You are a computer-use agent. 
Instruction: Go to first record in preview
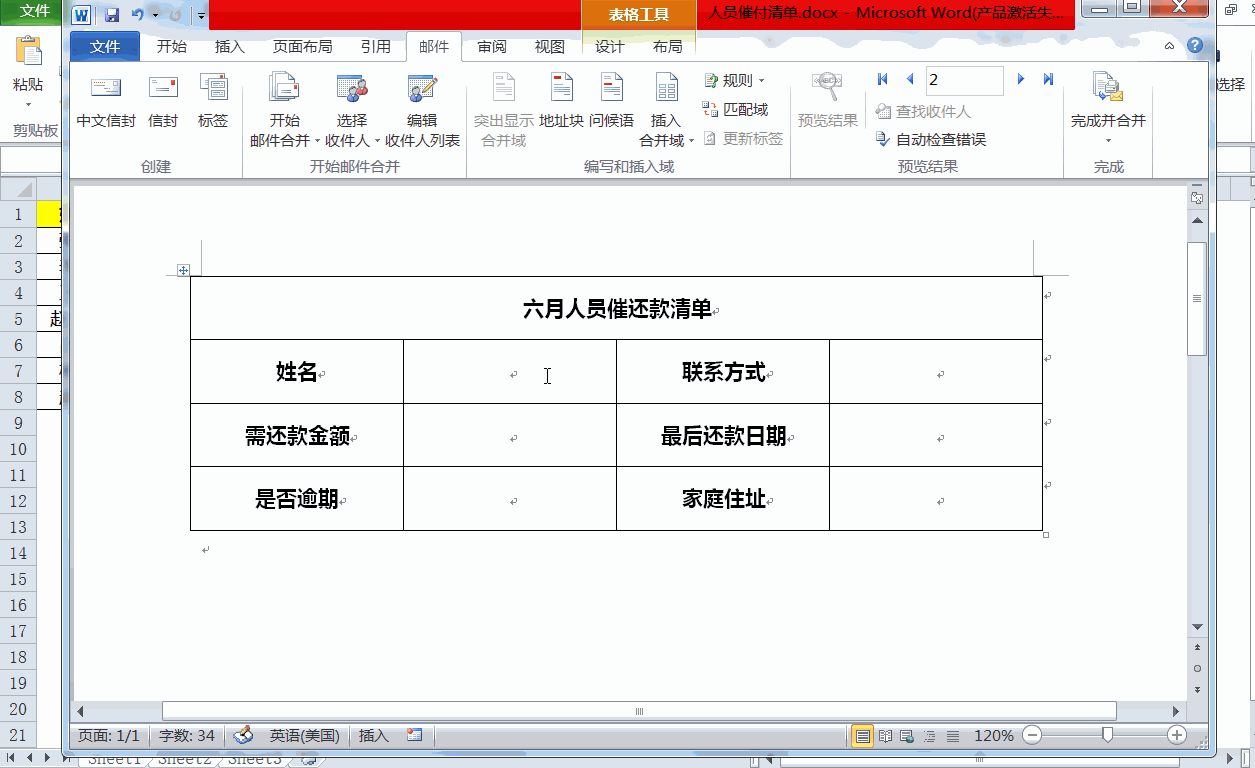click(882, 80)
